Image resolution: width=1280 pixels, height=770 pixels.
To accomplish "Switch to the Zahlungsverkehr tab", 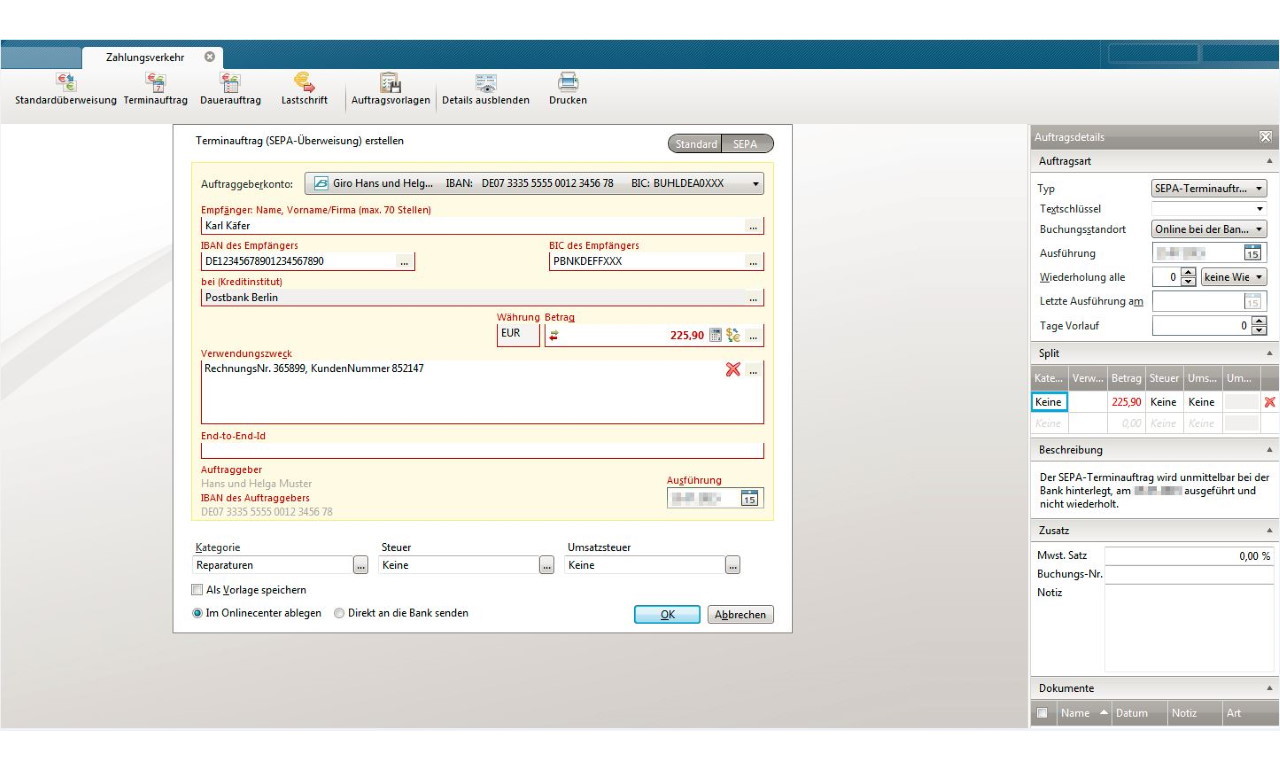I will click(x=145, y=58).
